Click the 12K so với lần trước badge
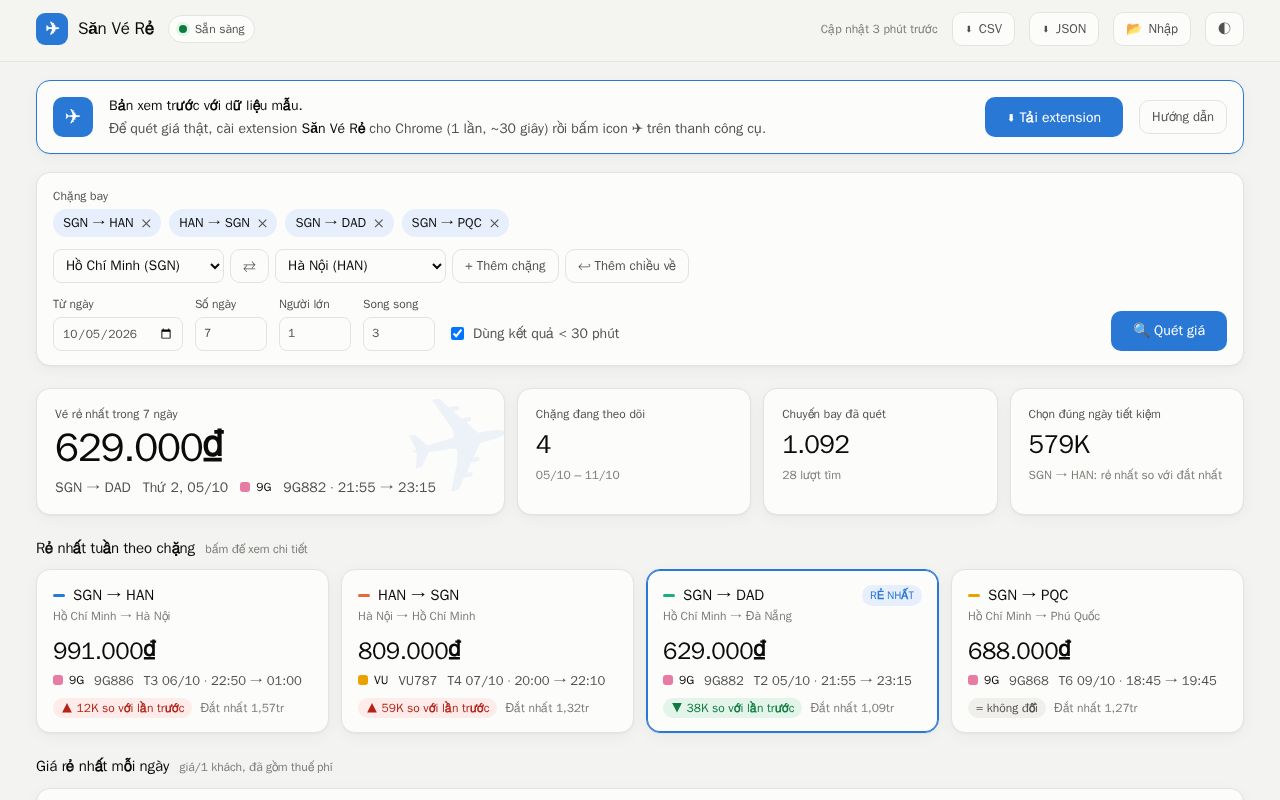The height and width of the screenshot is (800, 1280). pyautogui.click(x=122, y=708)
